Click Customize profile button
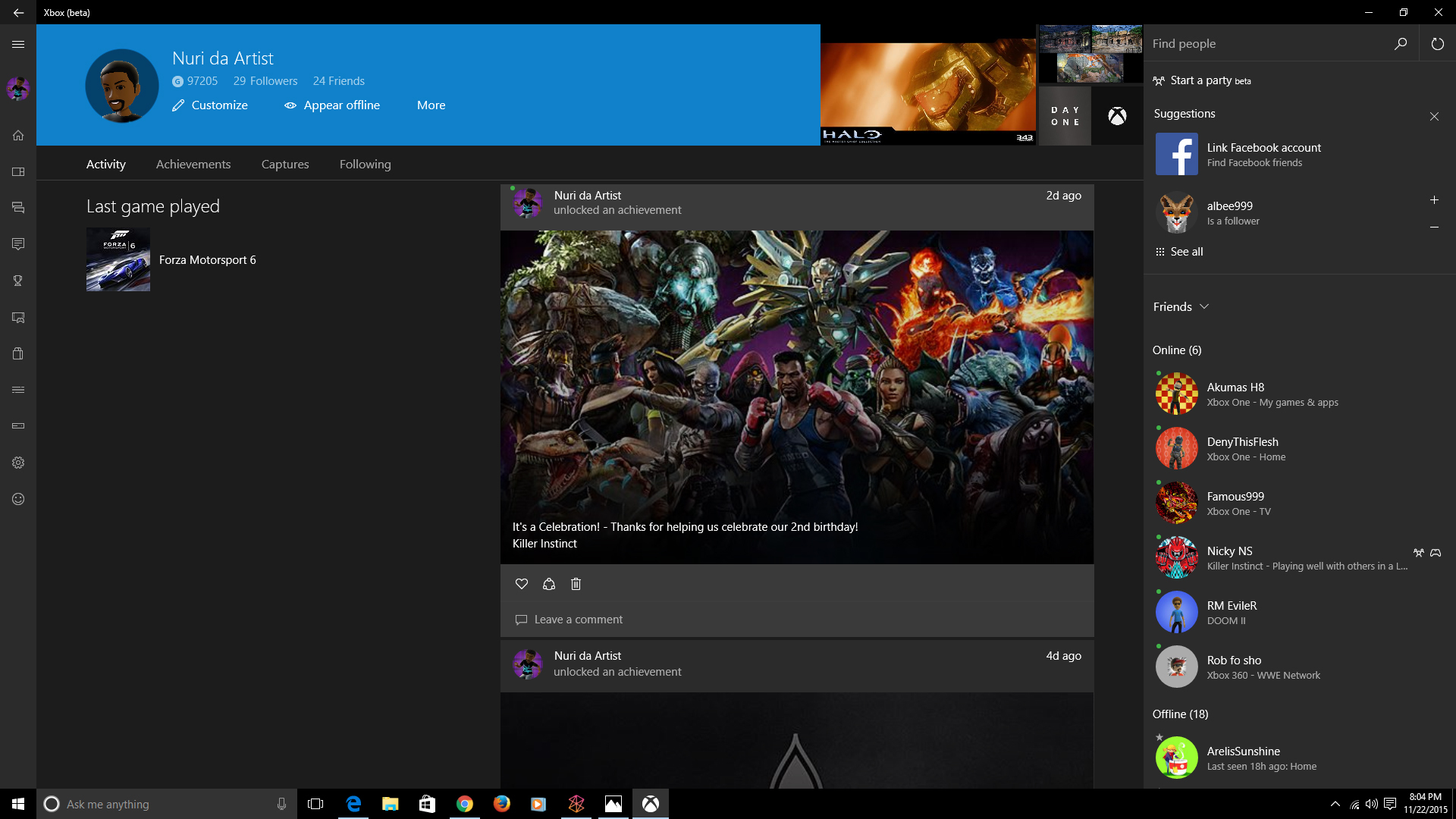 pos(210,105)
